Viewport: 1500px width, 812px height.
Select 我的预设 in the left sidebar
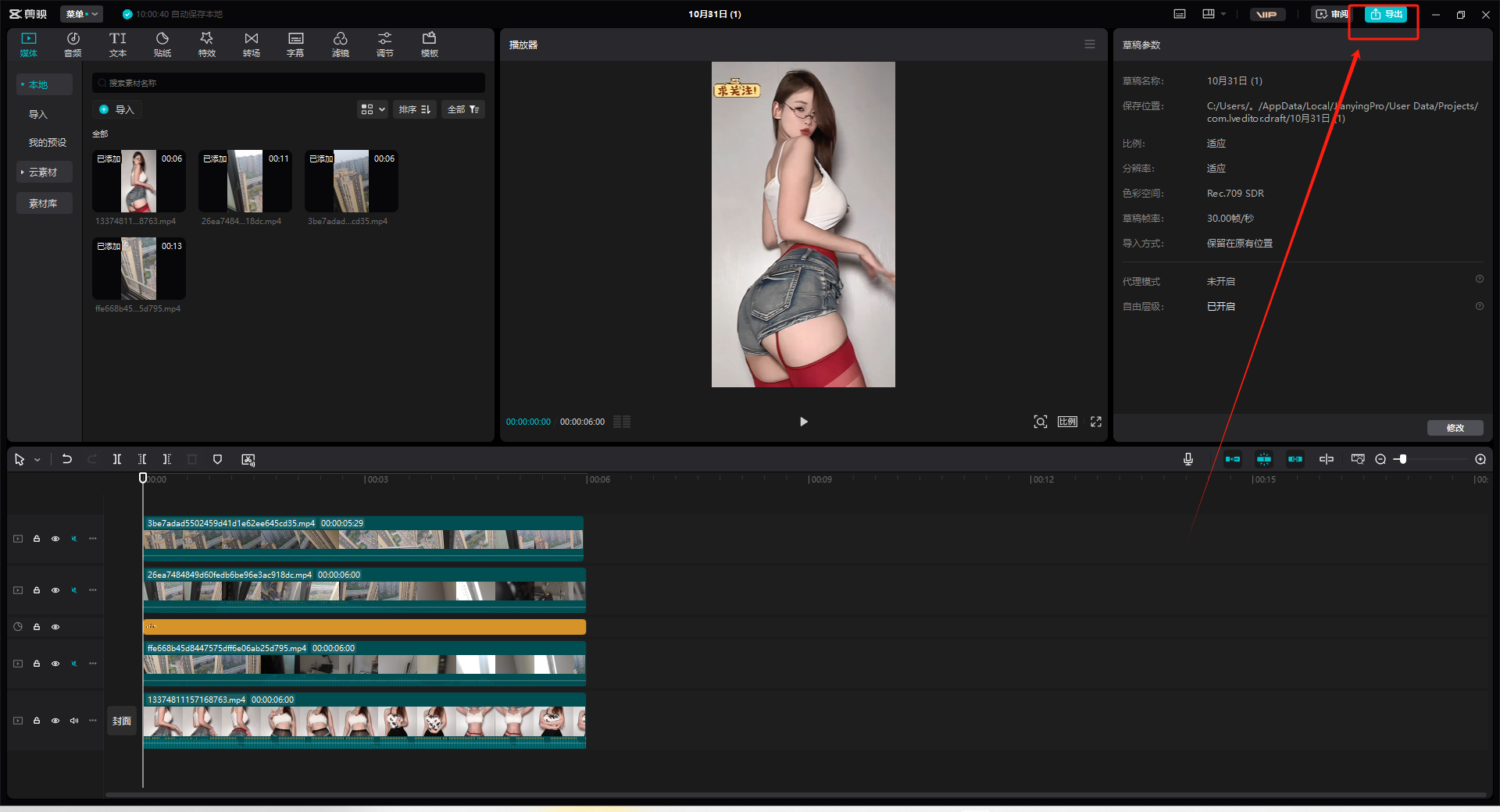(x=48, y=142)
